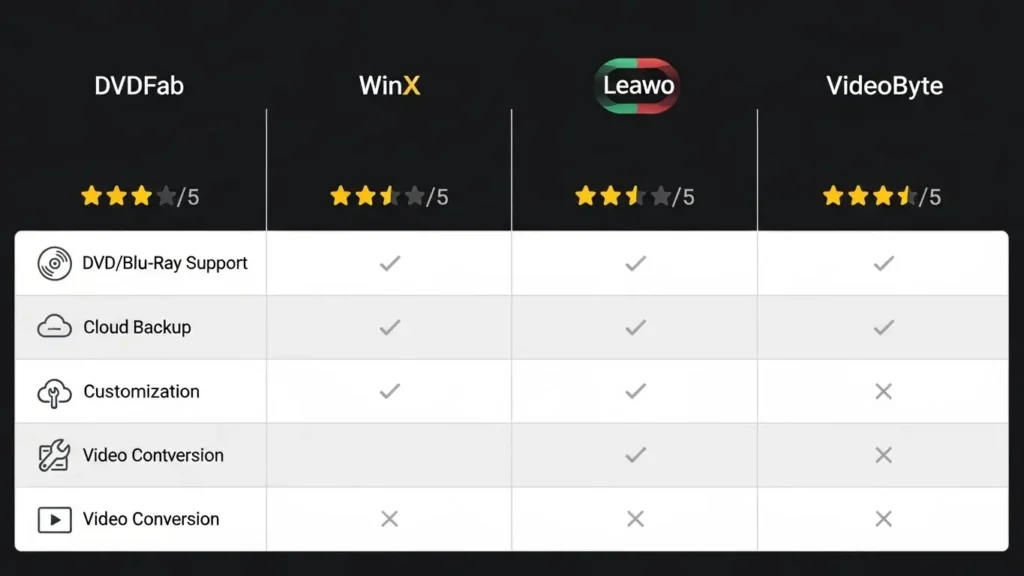Click the WinX star rating
This screenshot has height=576, width=1024.
coord(389,196)
